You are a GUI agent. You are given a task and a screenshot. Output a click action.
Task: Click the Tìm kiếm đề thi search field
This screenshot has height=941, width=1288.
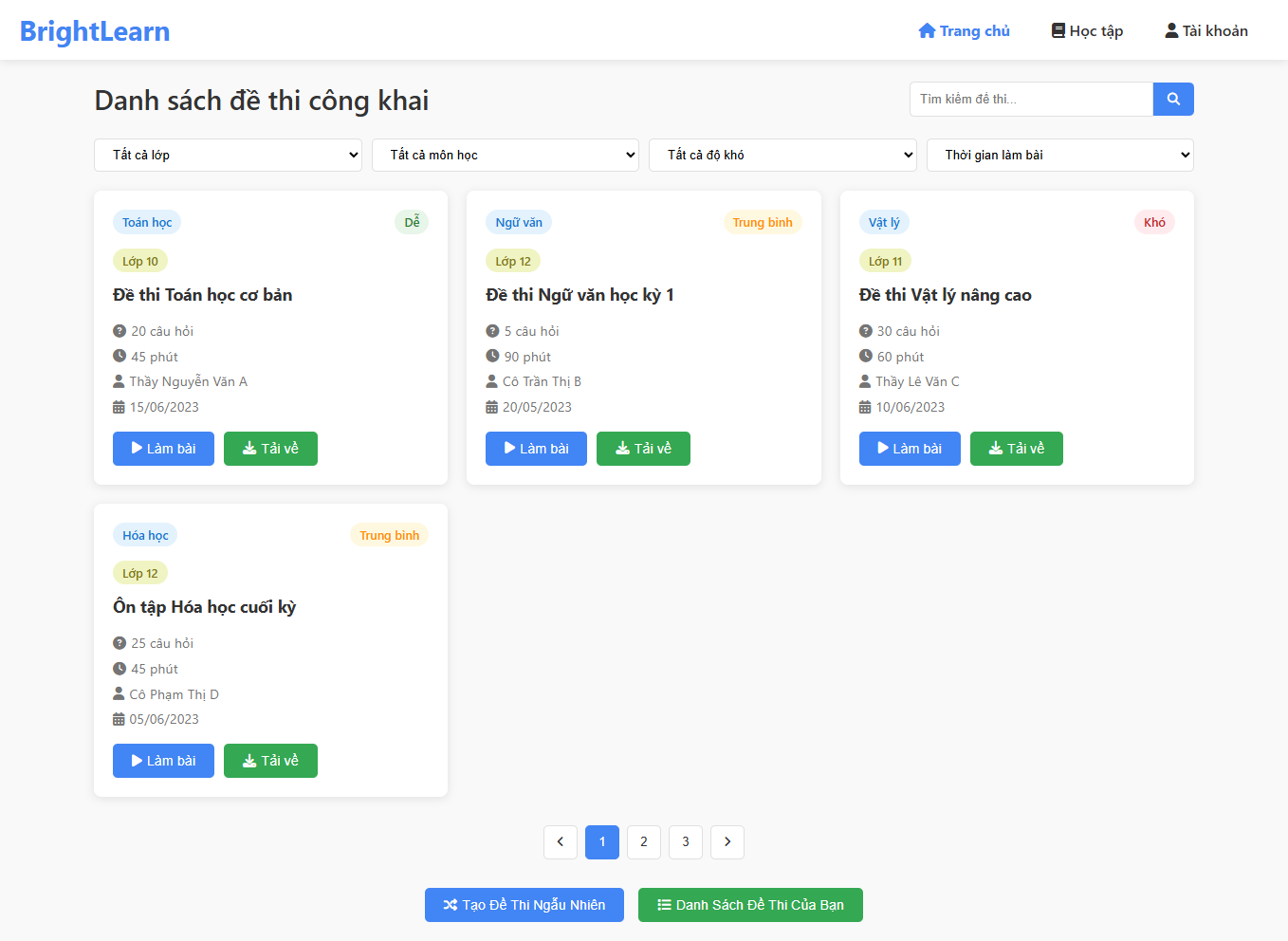[x=1031, y=99]
